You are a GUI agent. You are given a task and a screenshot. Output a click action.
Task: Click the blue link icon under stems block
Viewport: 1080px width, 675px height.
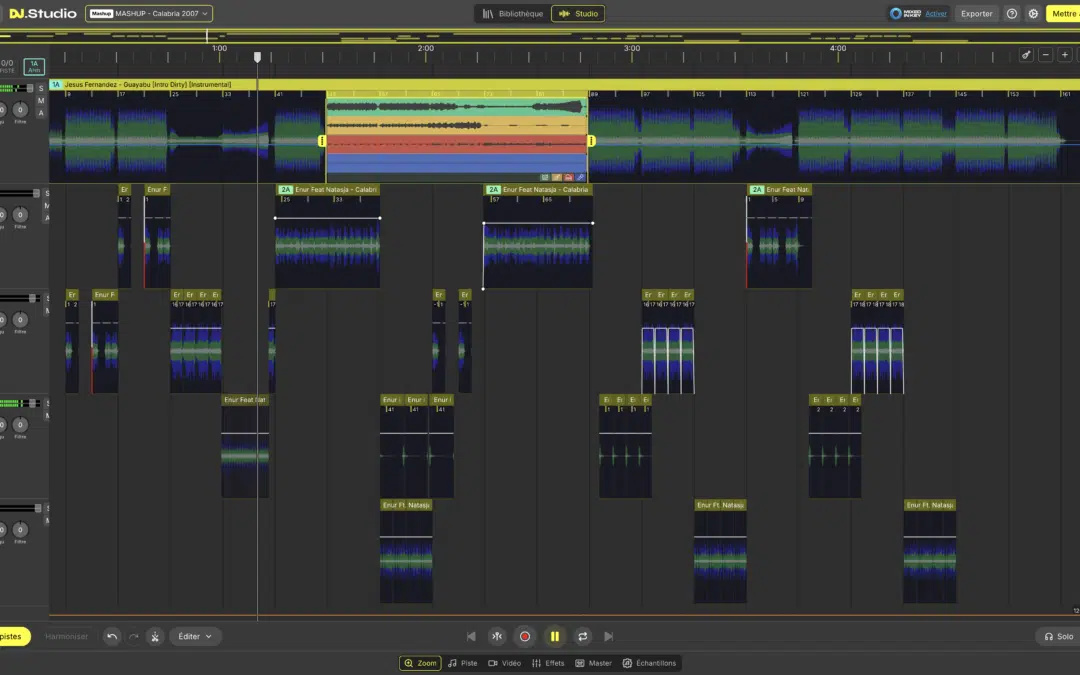(x=580, y=177)
